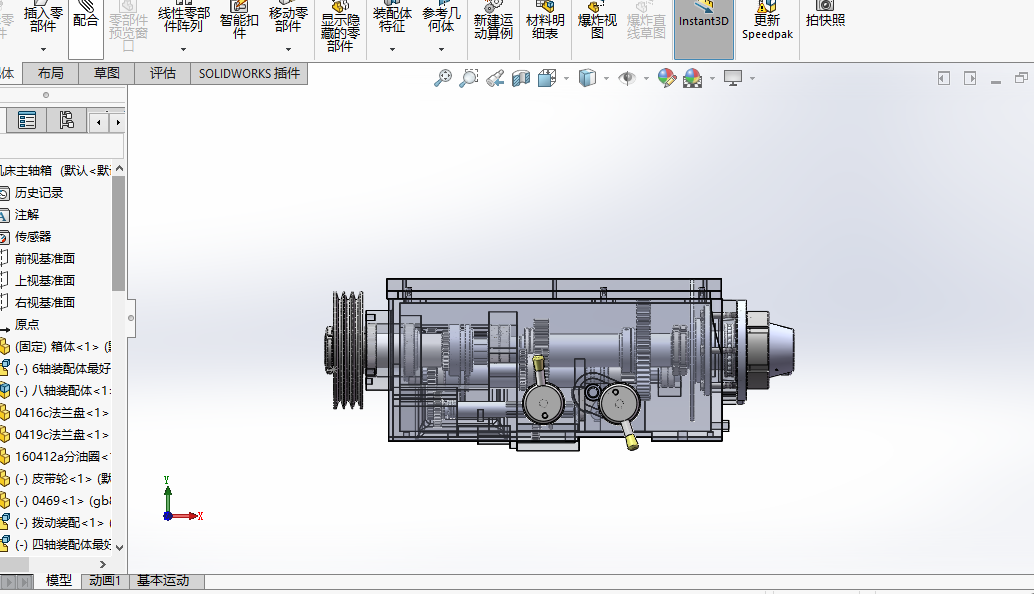Open the 动画1 motion study tab

[x=105, y=581]
